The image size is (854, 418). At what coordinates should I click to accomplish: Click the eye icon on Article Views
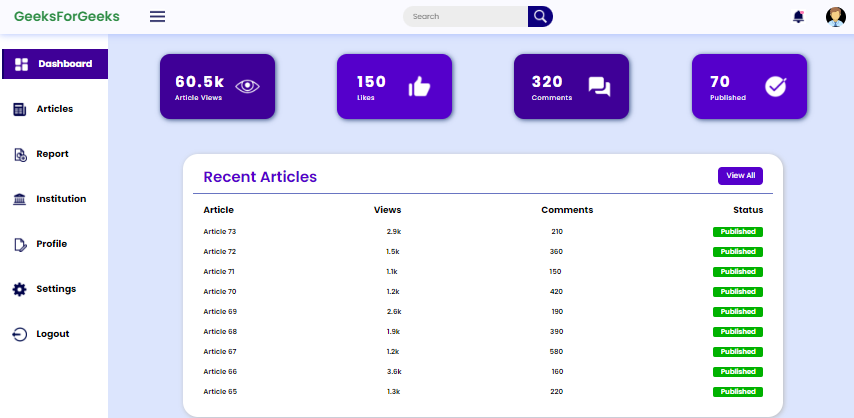coord(247,87)
